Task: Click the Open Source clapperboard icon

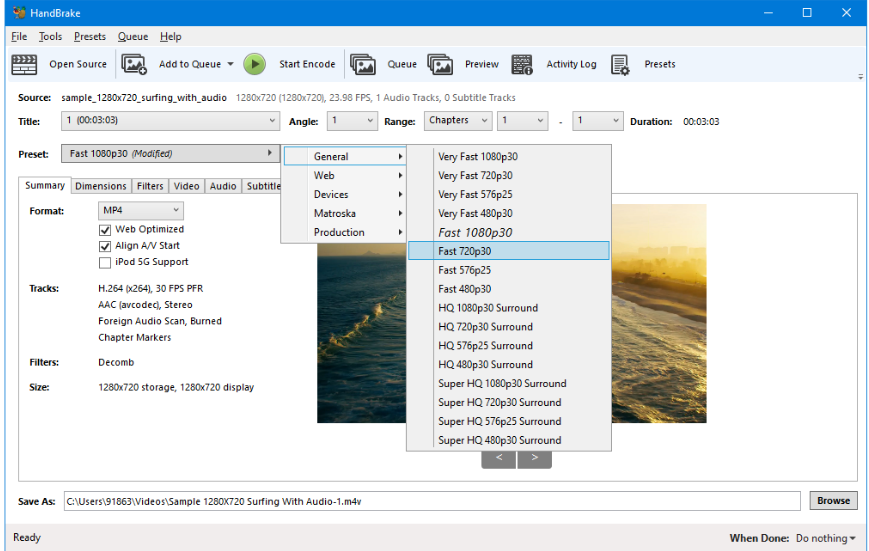Action: coord(24,64)
